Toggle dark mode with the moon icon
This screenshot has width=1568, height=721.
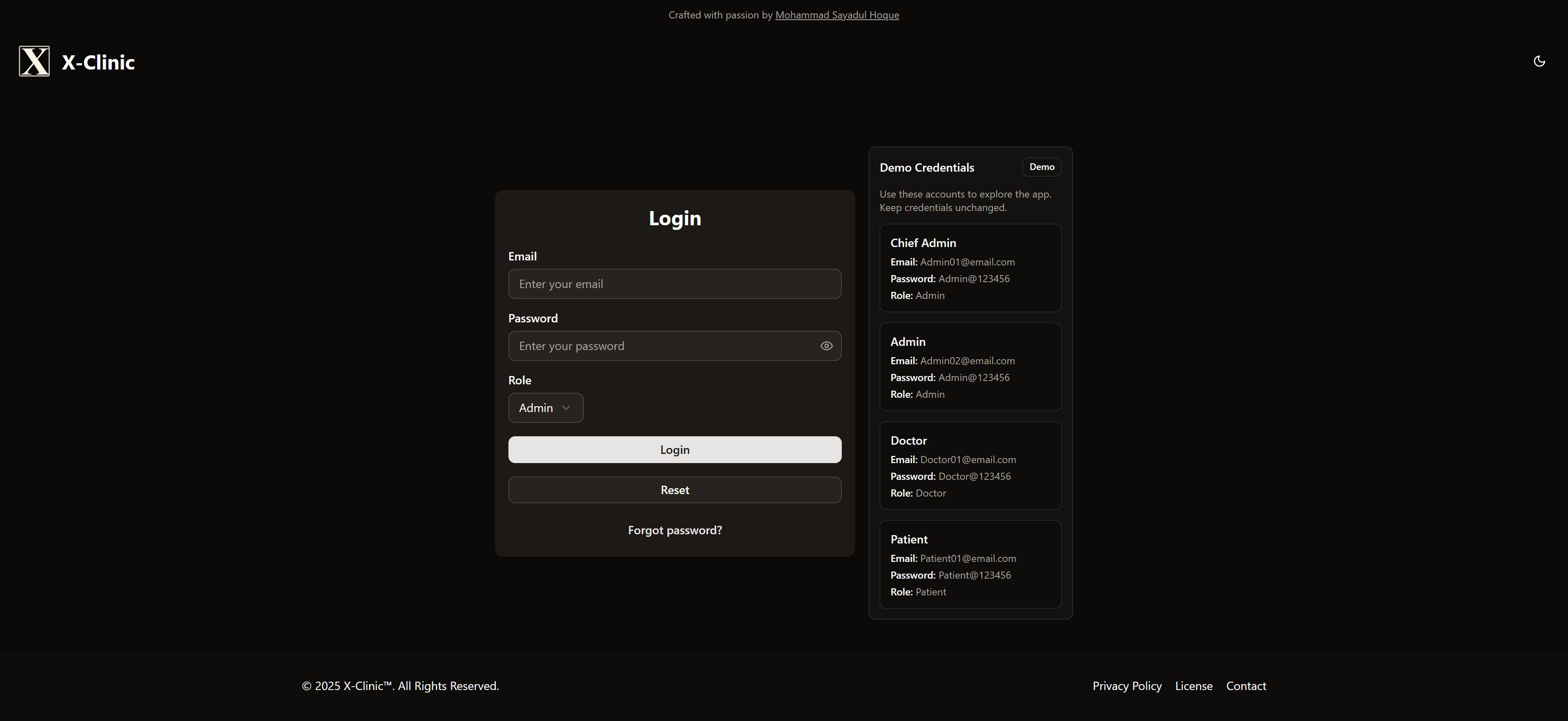point(1539,61)
